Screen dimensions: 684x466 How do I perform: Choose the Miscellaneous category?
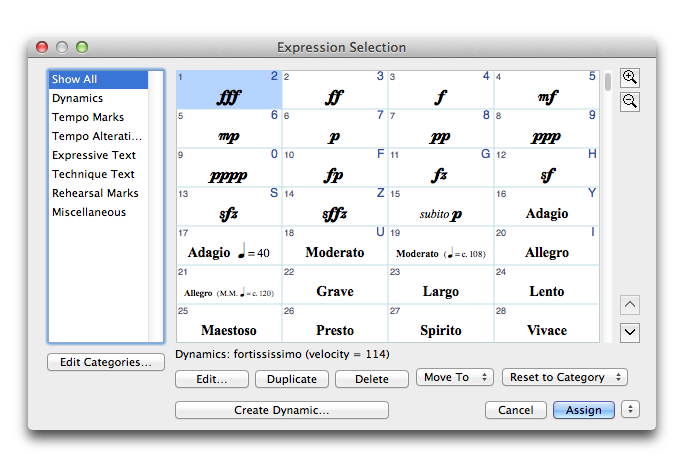(98, 212)
